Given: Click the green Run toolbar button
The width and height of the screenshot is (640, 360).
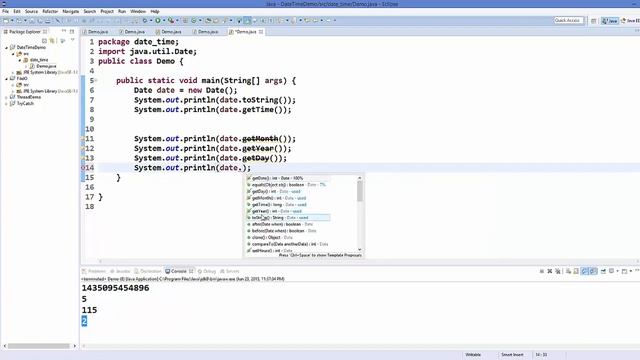Looking at the screenshot, I should coord(158,20).
